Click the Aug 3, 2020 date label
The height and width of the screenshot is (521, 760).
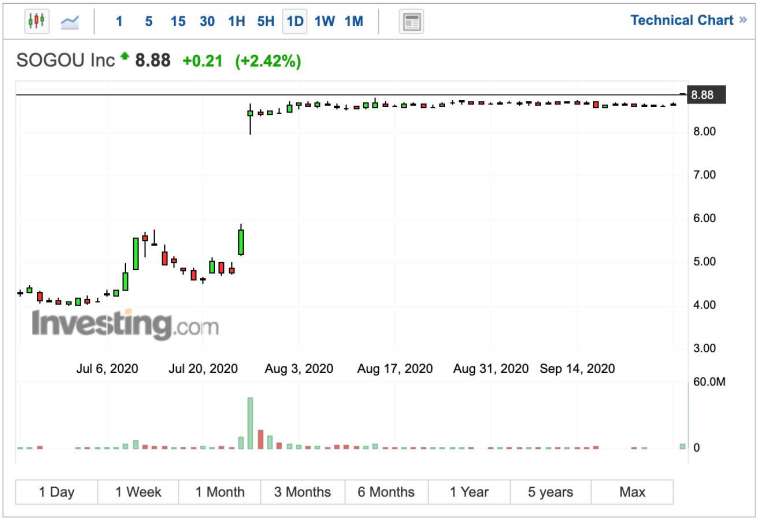tap(299, 369)
